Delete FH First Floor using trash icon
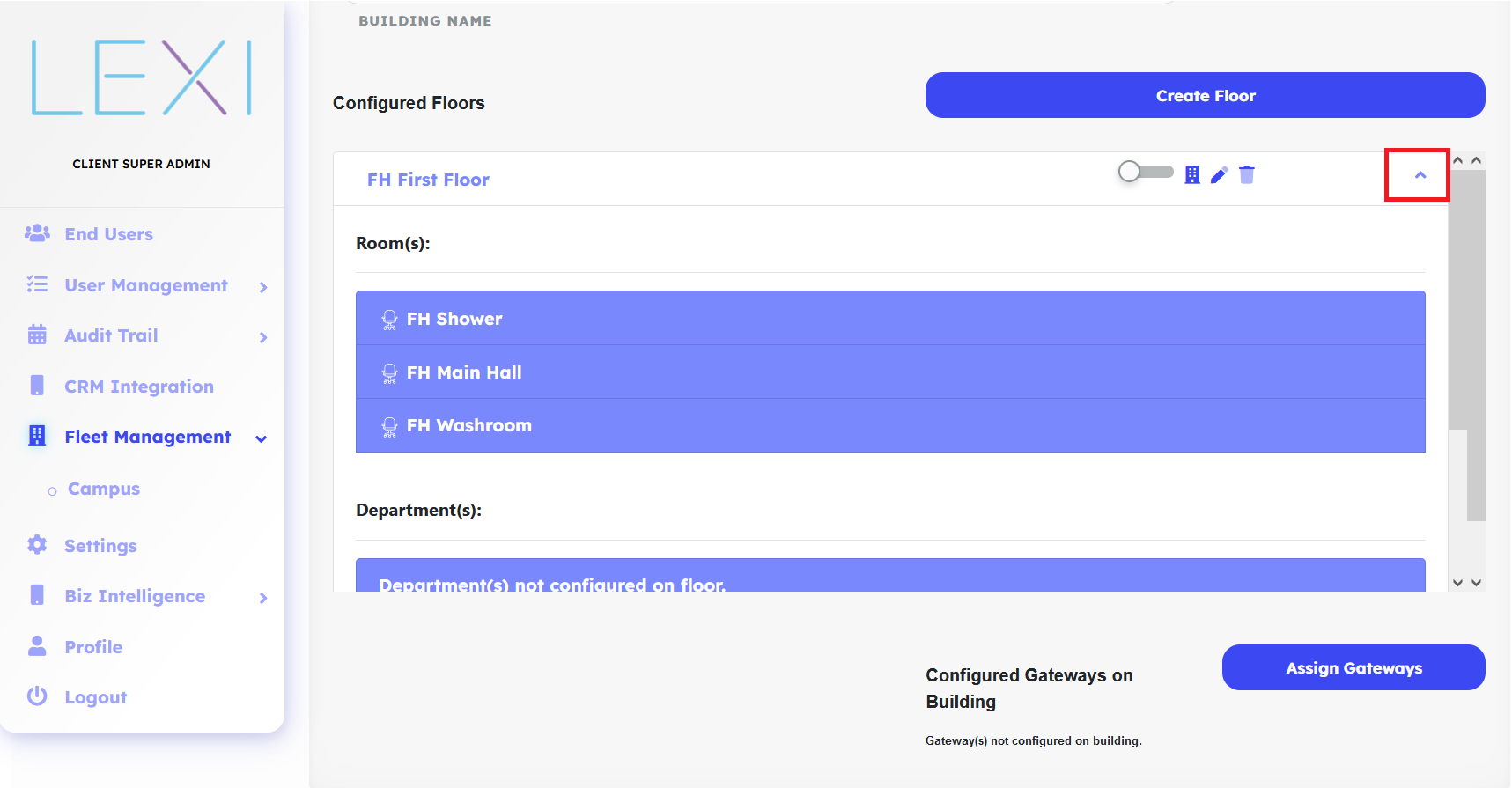This screenshot has height=788, width=1512. point(1247,174)
